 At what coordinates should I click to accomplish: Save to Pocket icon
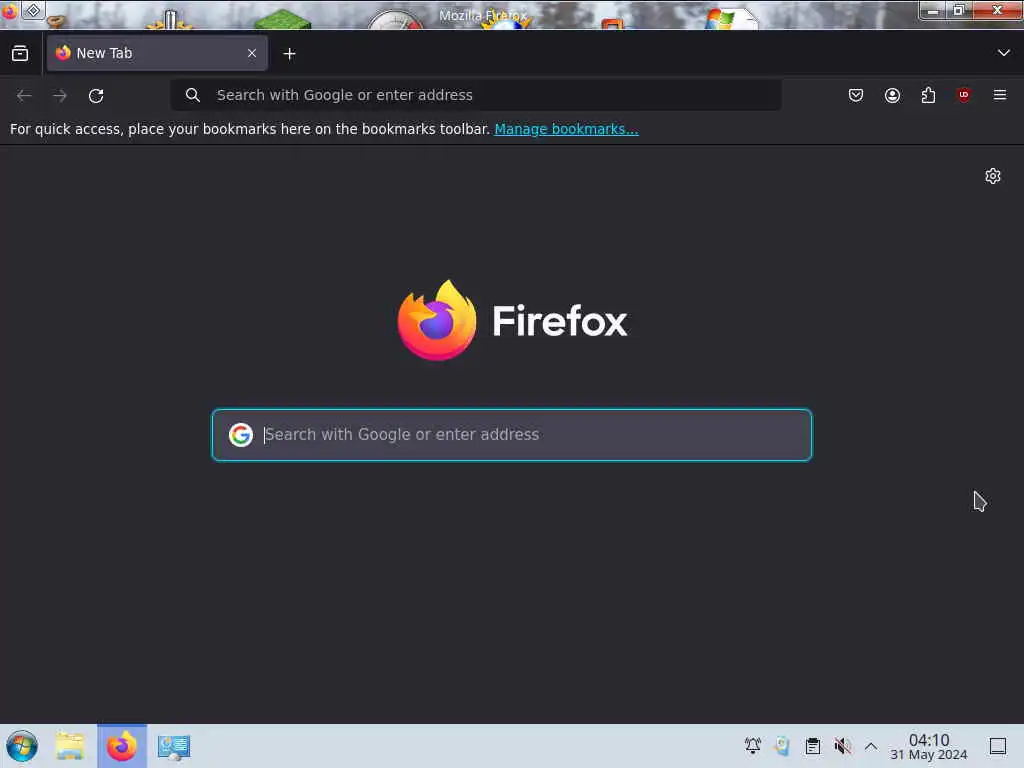point(856,95)
